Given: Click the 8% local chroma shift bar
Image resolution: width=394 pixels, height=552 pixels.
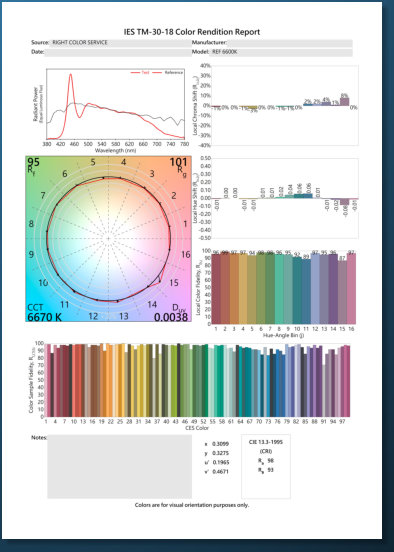Looking at the screenshot, I should [x=345, y=101].
